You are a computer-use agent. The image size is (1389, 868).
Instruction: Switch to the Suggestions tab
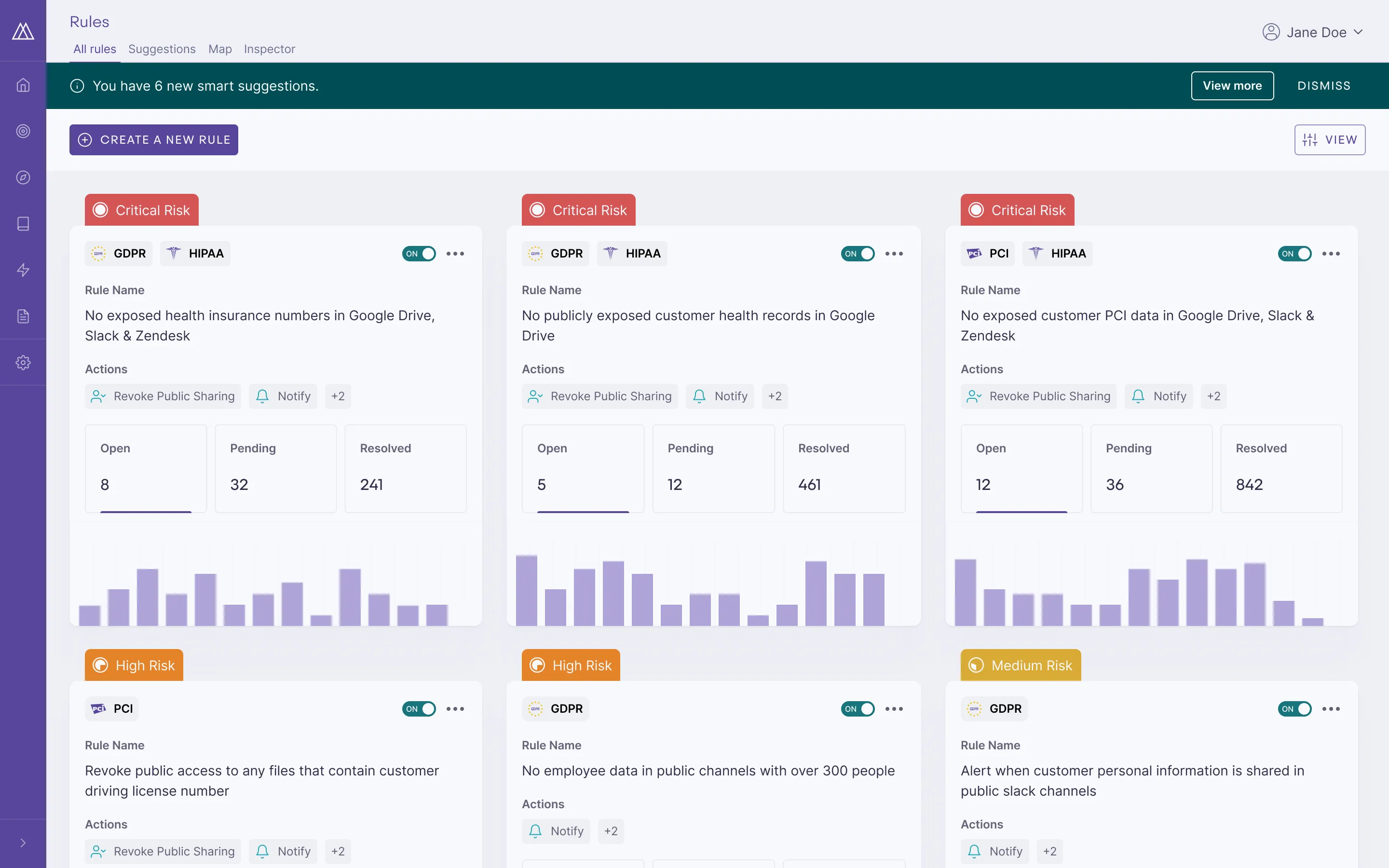tap(162, 49)
